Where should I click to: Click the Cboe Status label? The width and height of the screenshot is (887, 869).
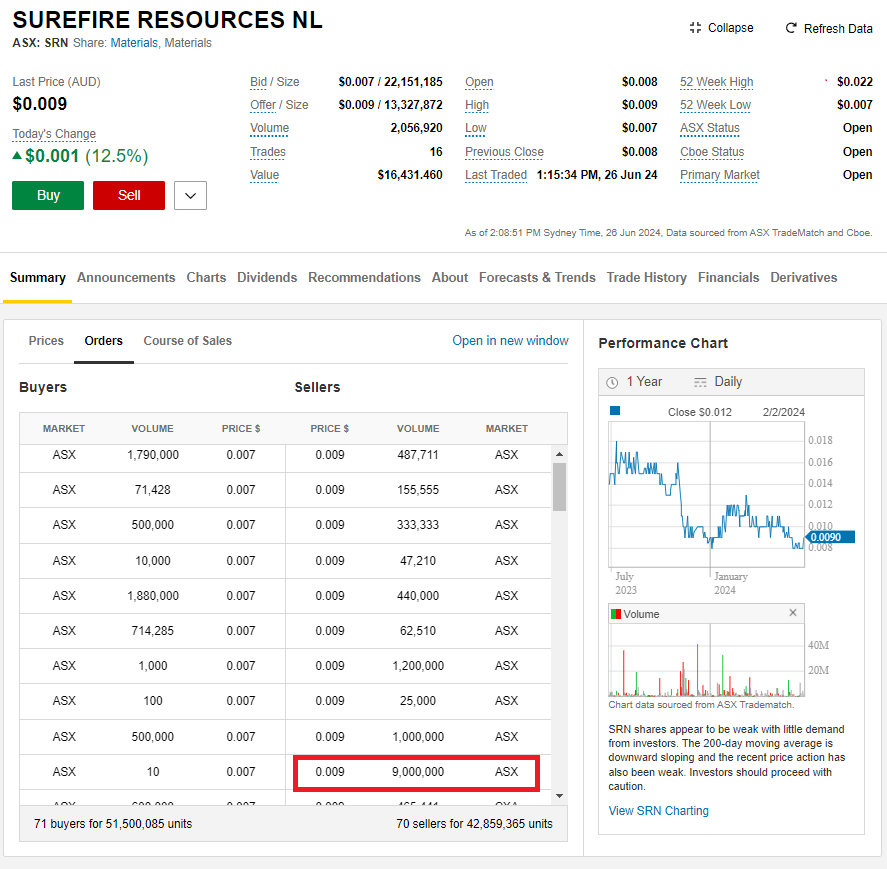(x=712, y=152)
